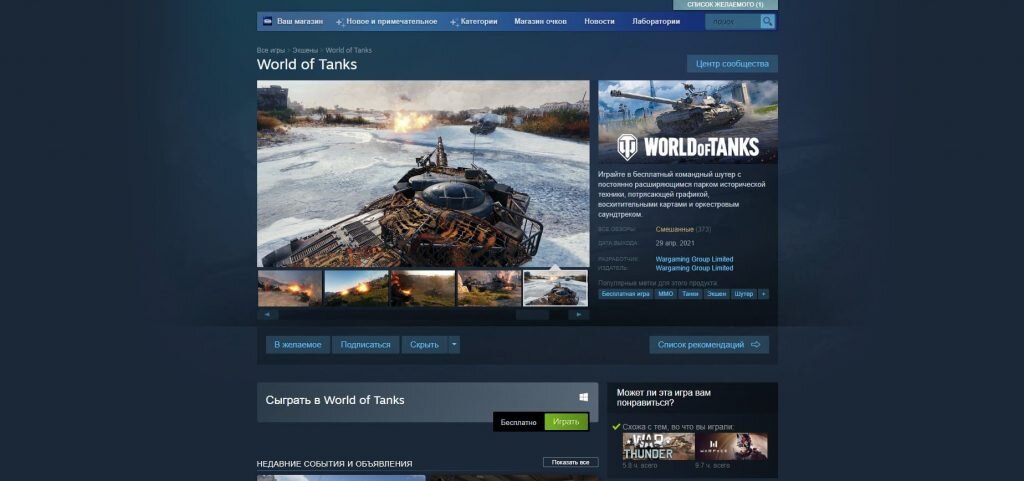Click the green Играть button
This screenshot has height=481, width=1024.
click(x=566, y=422)
